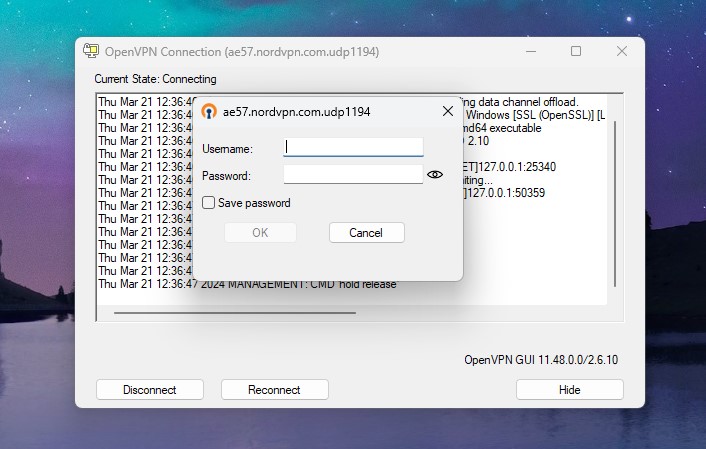Click log line 'MANAGEMENT: CMD hold release'

pos(312,284)
